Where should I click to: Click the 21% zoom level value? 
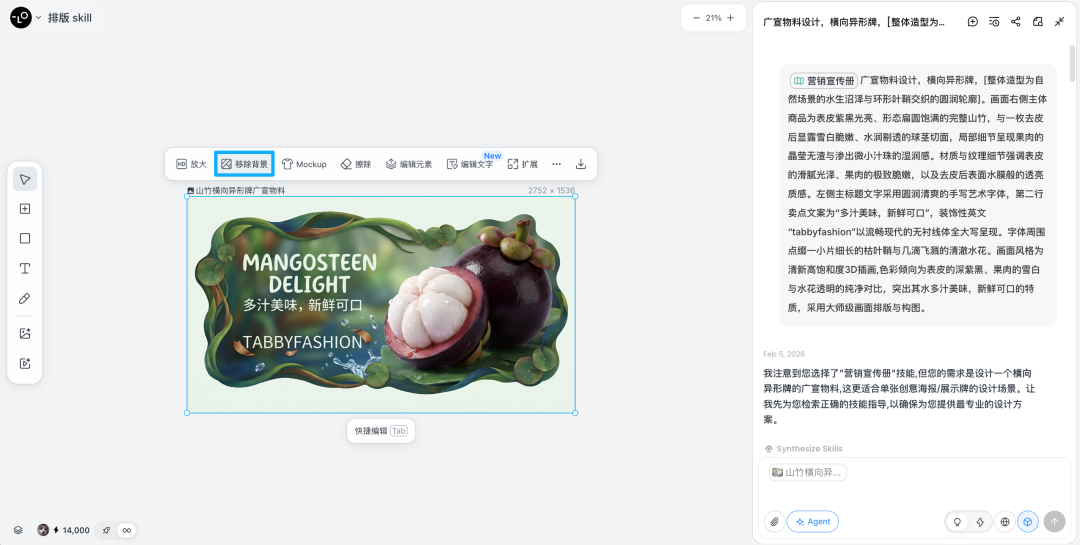[x=714, y=18]
